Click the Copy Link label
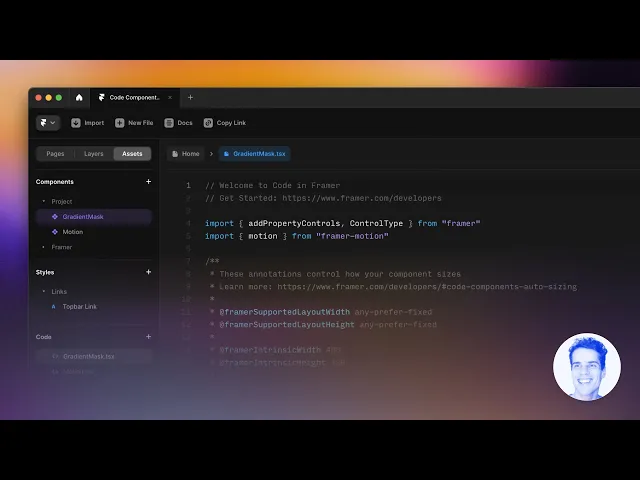The image size is (640, 480). (231, 123)
